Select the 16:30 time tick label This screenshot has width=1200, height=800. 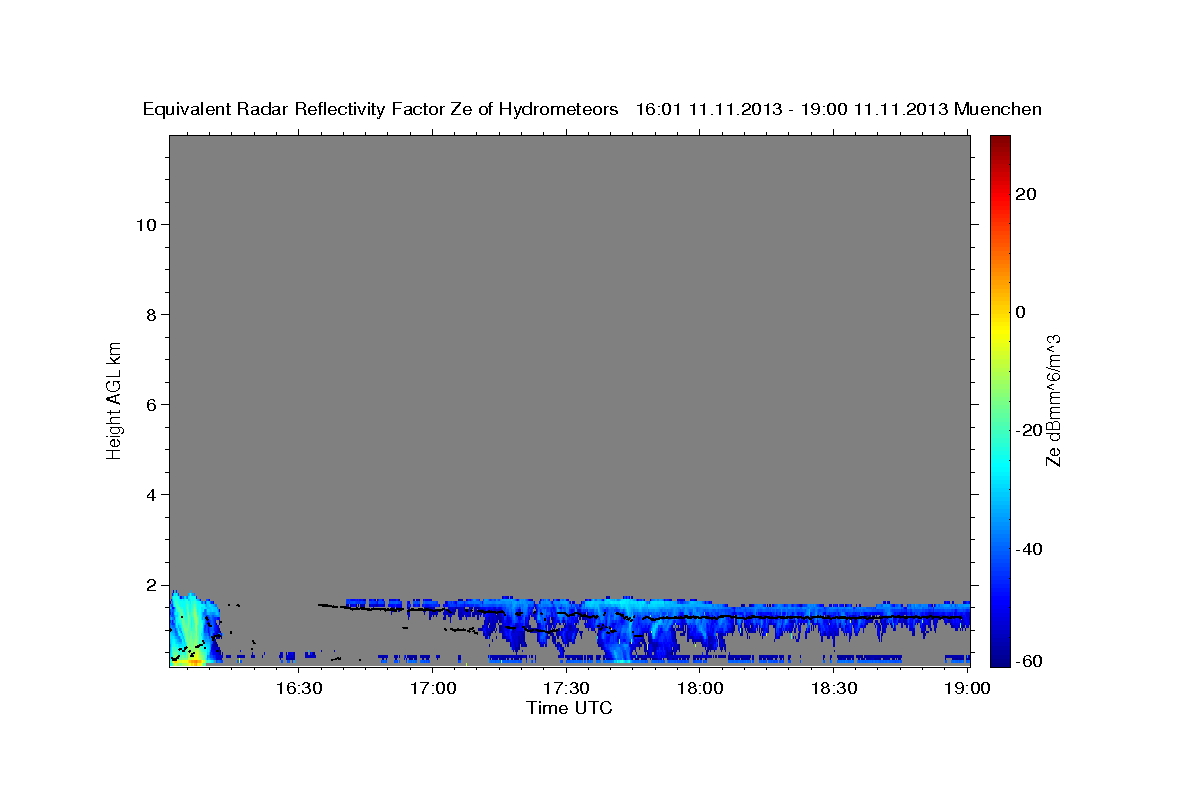tap(300, 688)
